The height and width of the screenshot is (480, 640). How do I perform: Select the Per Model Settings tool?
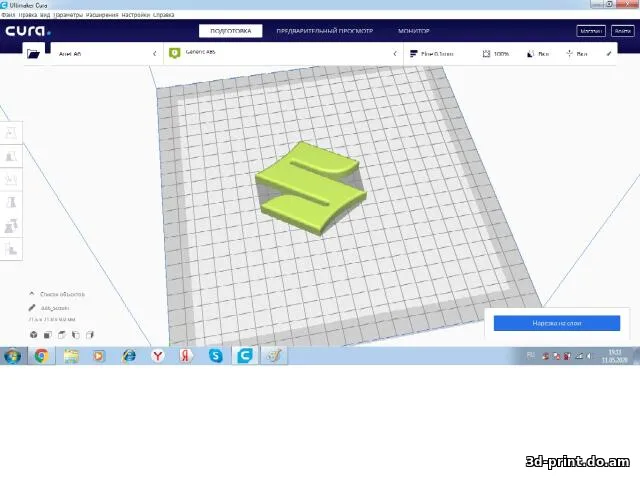tap(11, 226)
